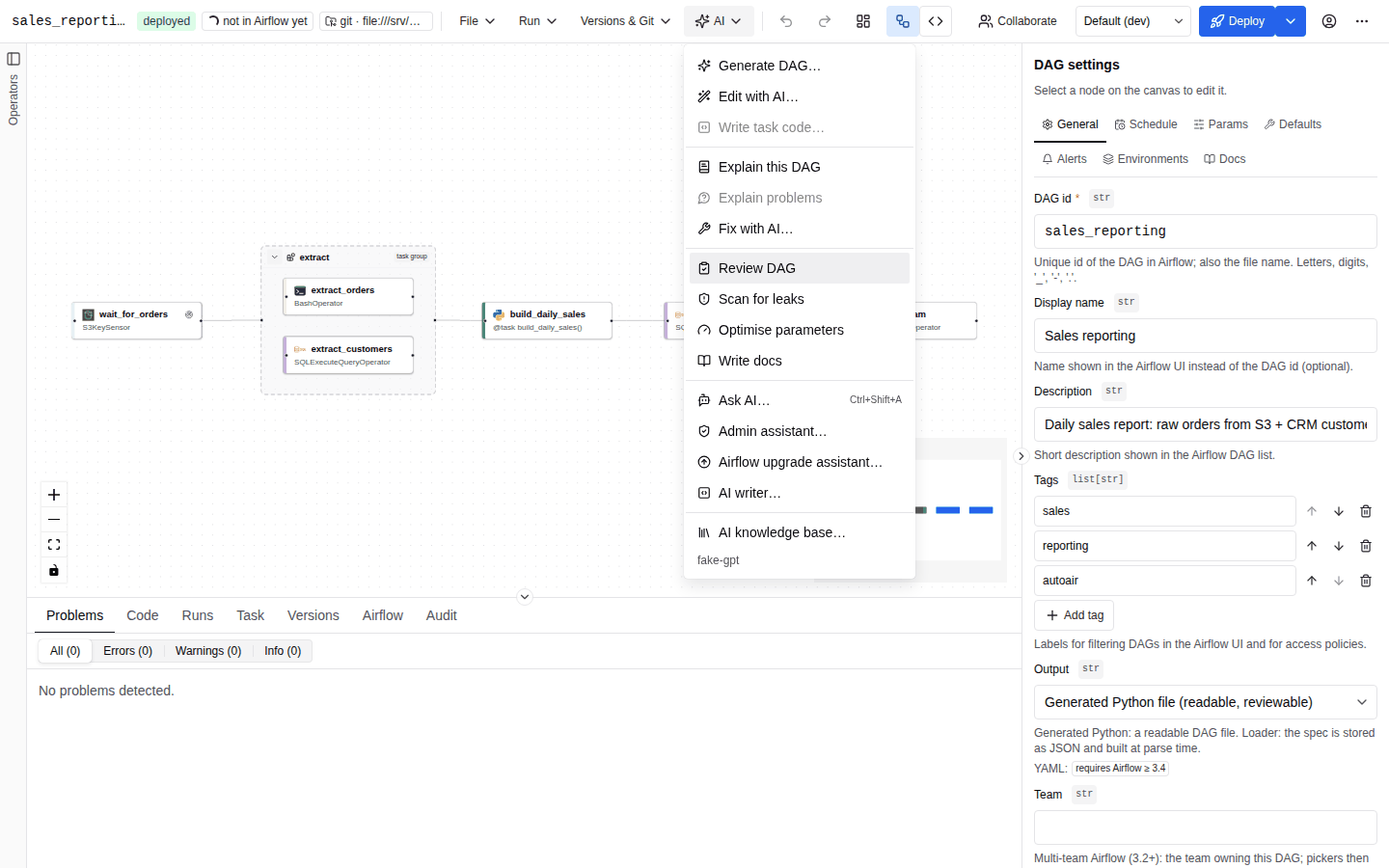
Task: Collapse the bottom panel chevron
Action: (525, 597)
